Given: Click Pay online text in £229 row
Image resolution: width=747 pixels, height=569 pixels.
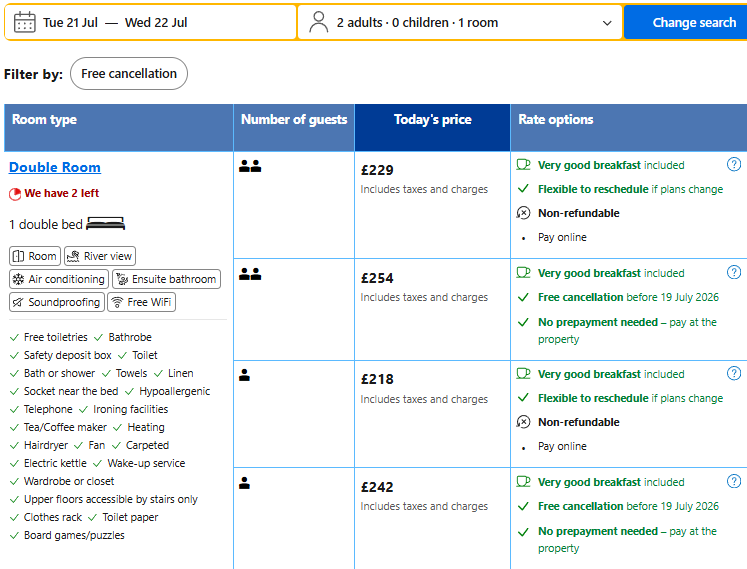Looking at the screenshot, I should coord(562,237).
